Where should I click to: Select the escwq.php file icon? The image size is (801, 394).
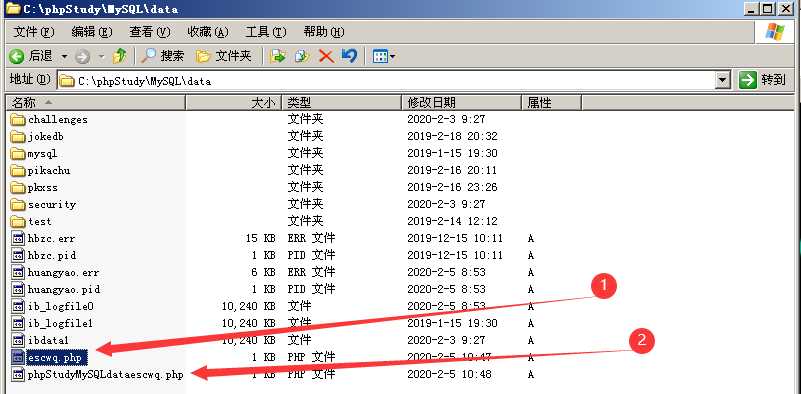[x=18, y=357]
